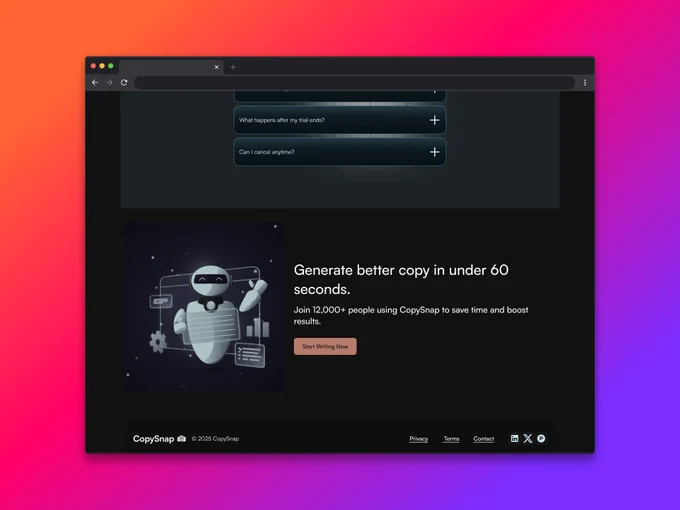Screen dimensions: 680x510
Task: Click the red close window button
Action: click(93, 66)
